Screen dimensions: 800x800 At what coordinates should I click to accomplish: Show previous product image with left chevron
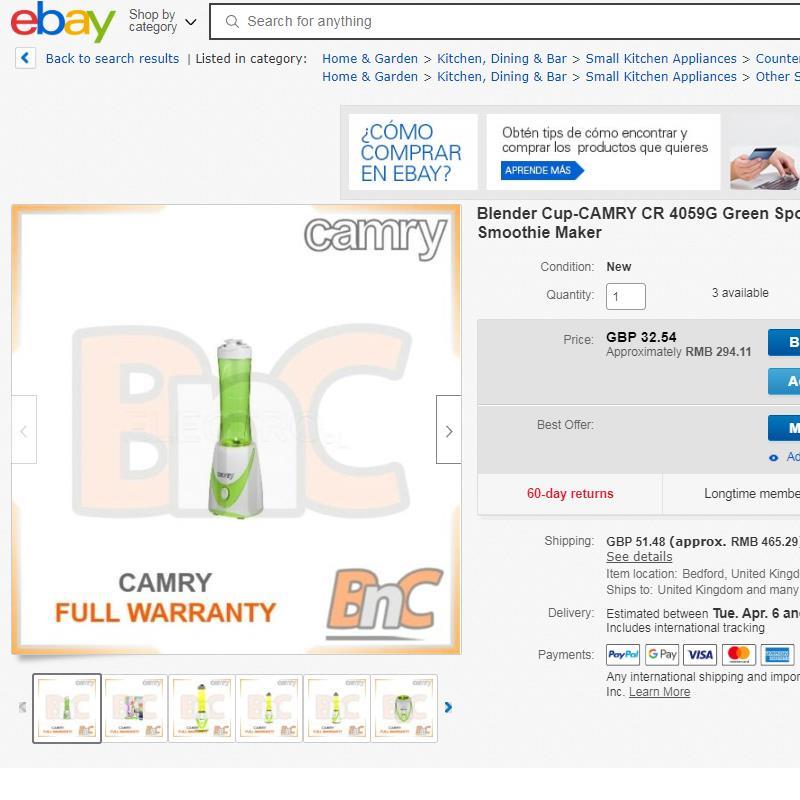coord(24,430)
